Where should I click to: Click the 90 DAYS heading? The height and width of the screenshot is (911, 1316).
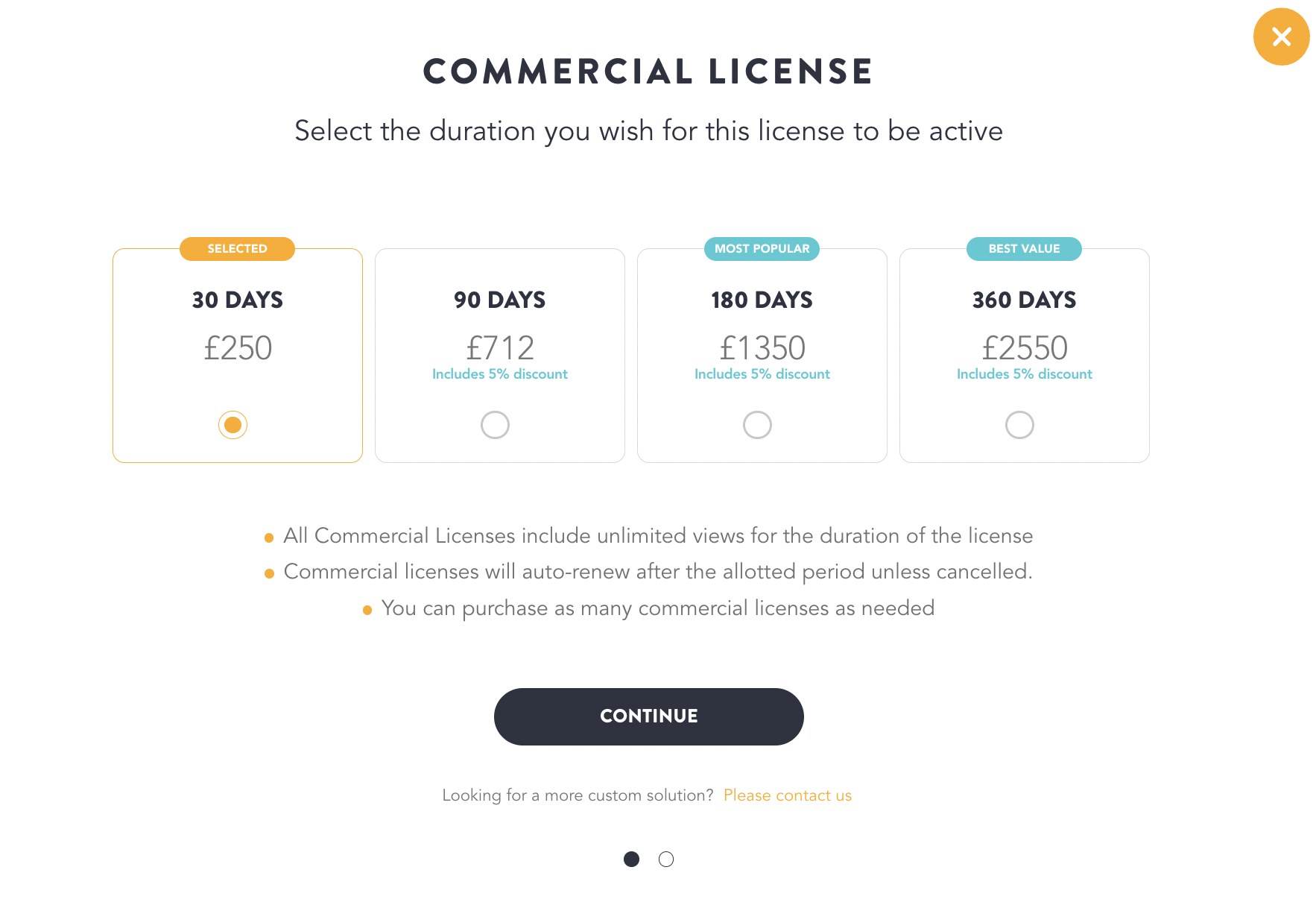click(x=500, y=300)
